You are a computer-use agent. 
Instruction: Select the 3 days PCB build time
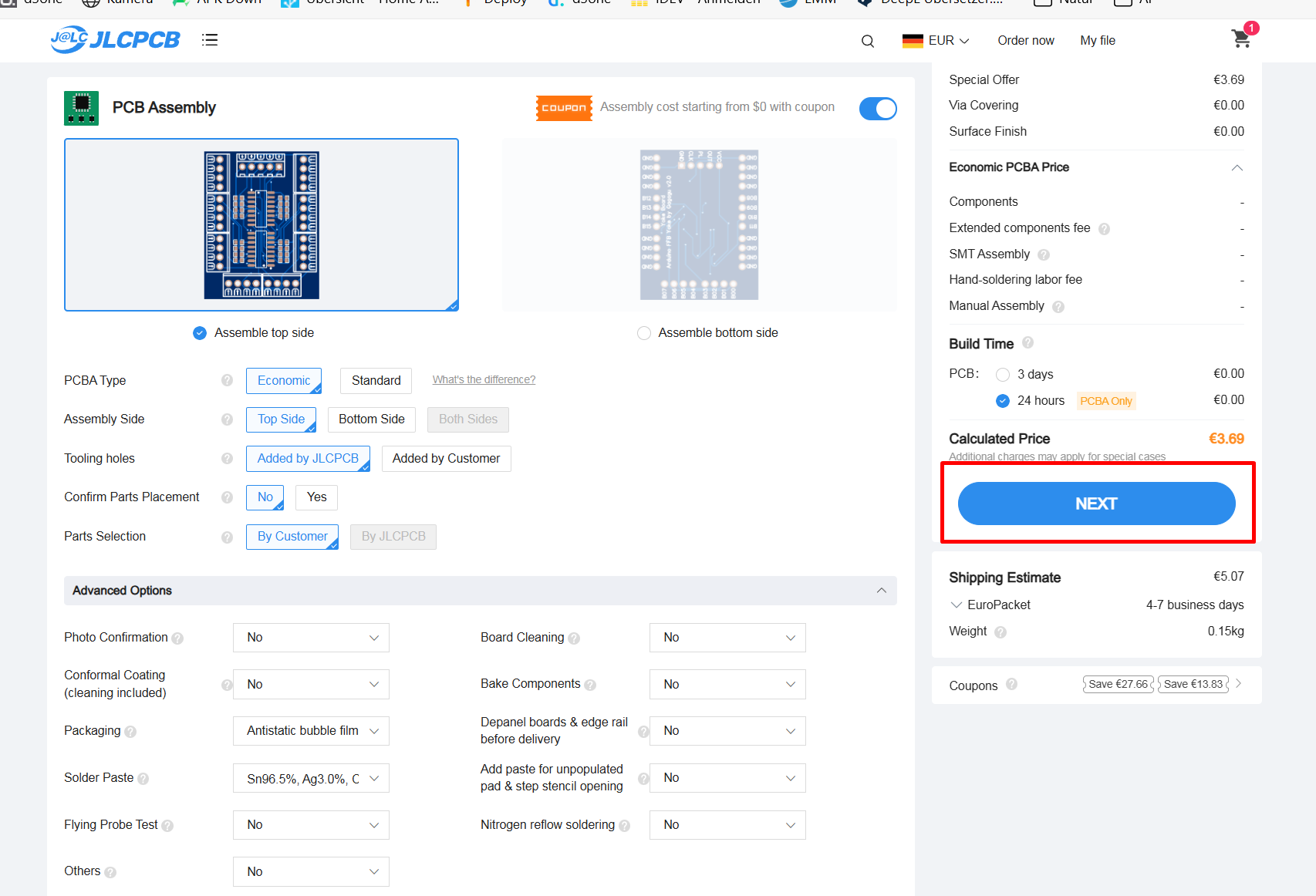[1003, 375]
